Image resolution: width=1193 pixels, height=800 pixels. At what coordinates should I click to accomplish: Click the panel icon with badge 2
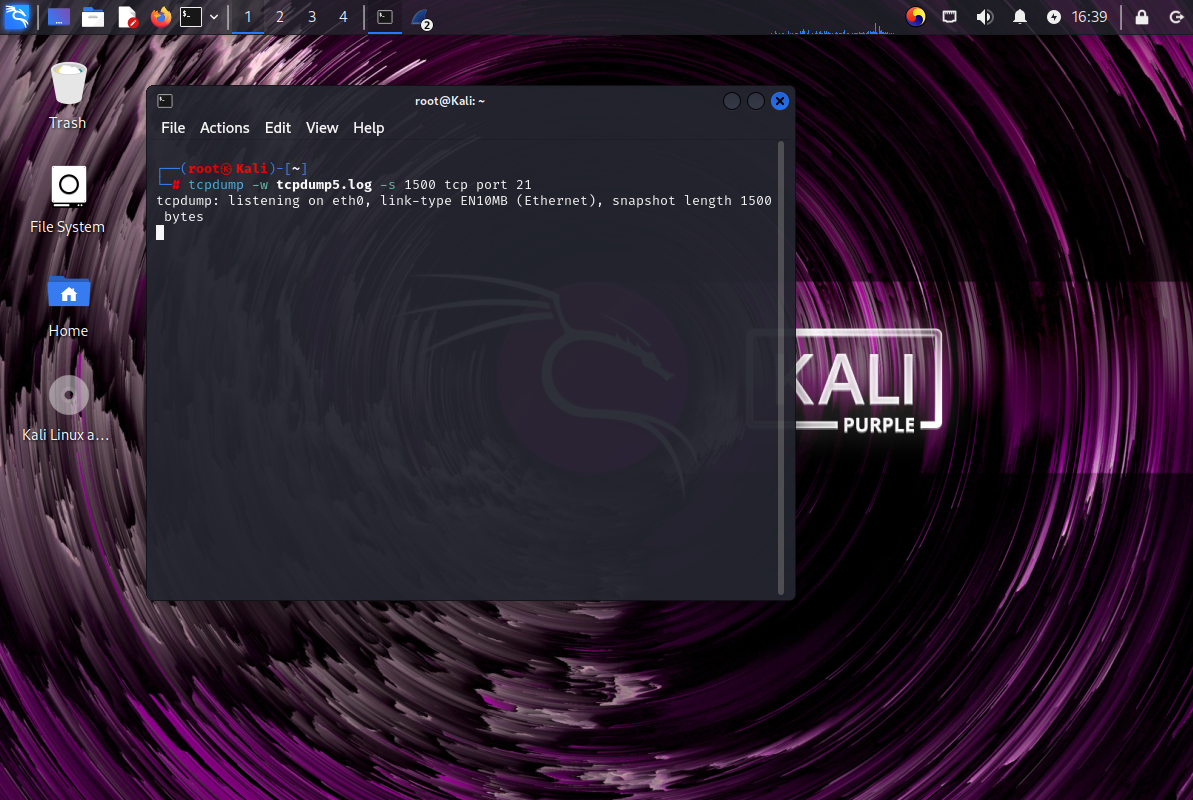click(422, 18)
